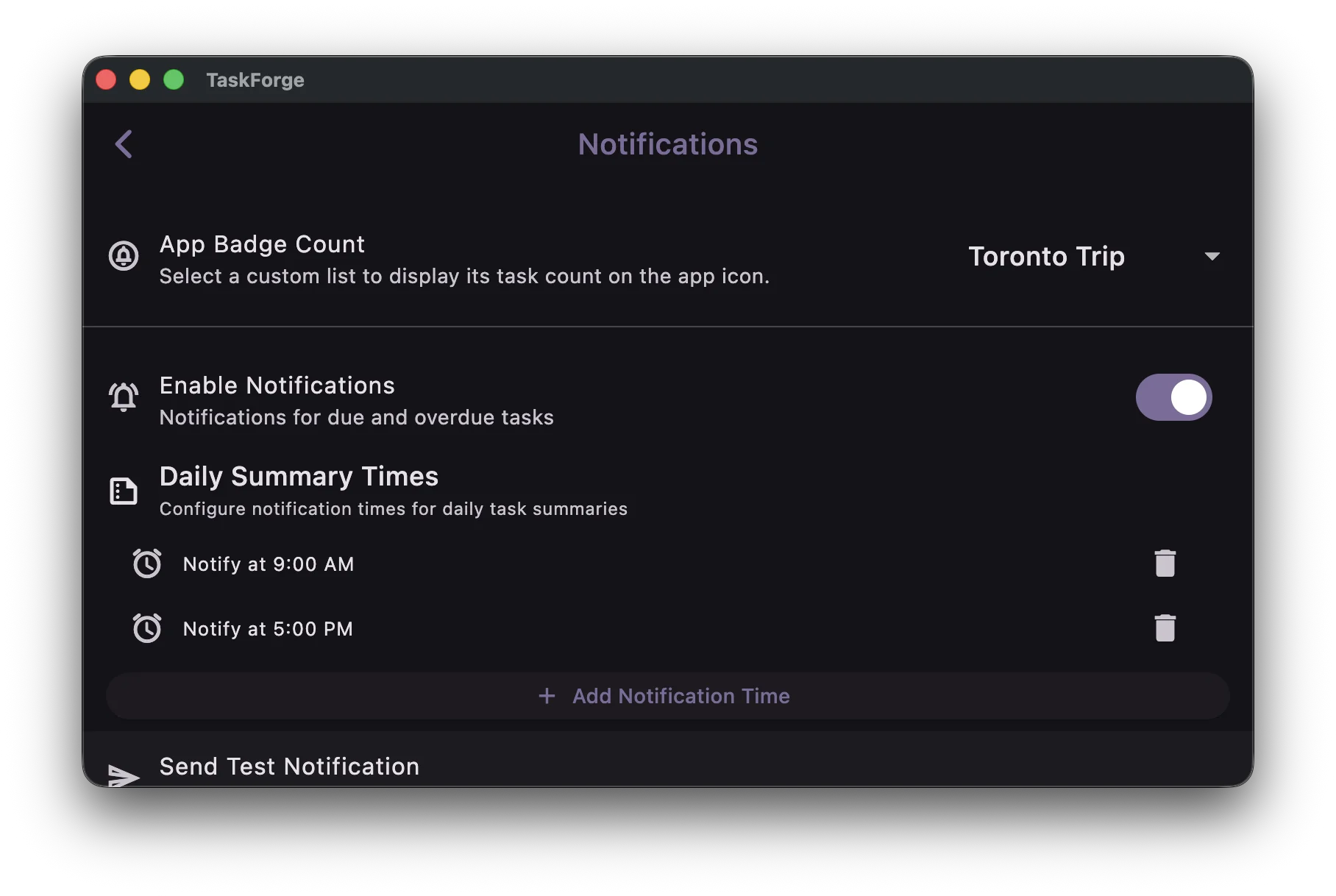The image size is (1336, 896).
Task: Open the Toronto Trip badge list dropdown
Action: pyautogui.click(x=1094, y=256)
